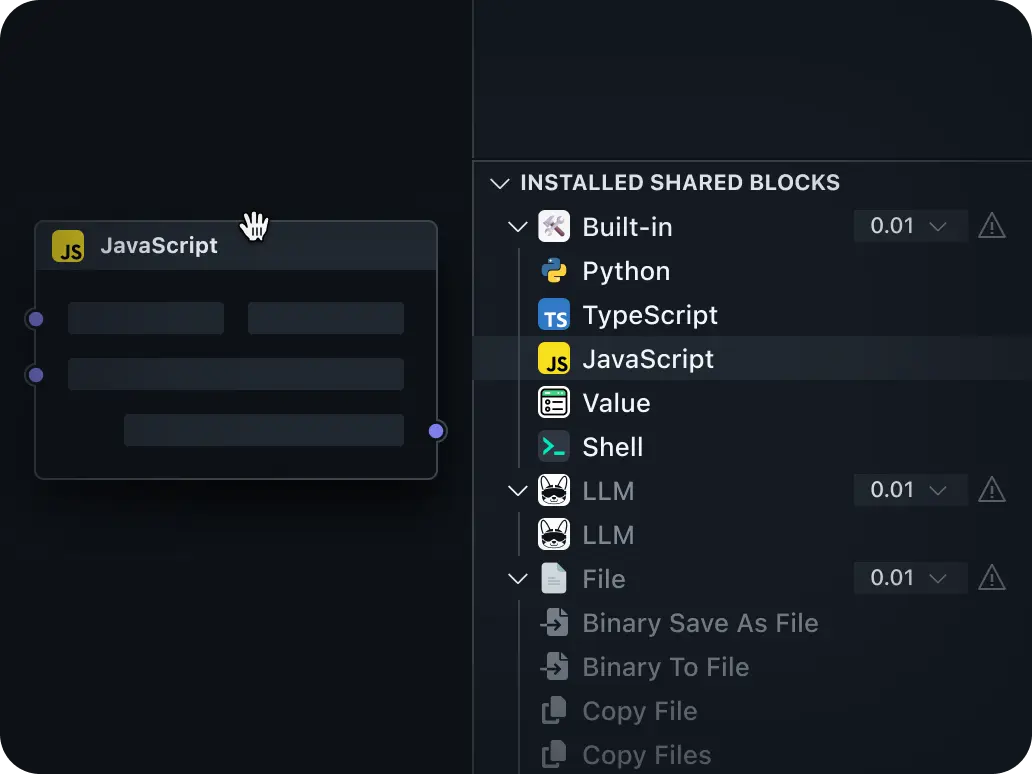
Task: Open the File group version 0.01 dropdown
Action: tap(908, 577)
